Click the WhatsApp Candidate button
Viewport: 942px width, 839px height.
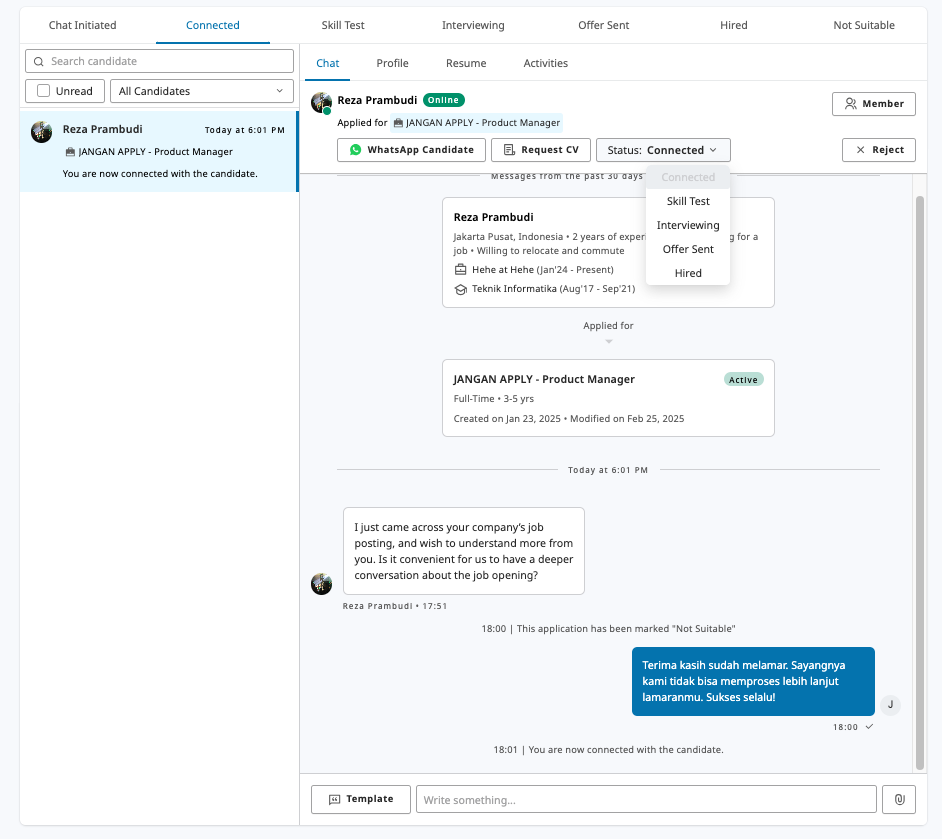(412, 150)
